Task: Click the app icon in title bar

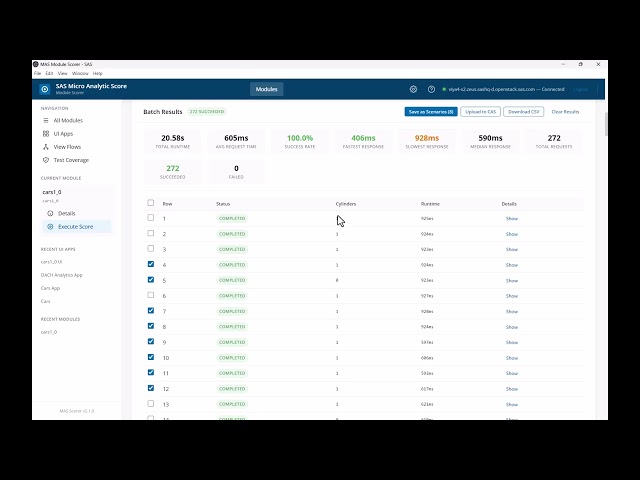Action: coord(36,64)
